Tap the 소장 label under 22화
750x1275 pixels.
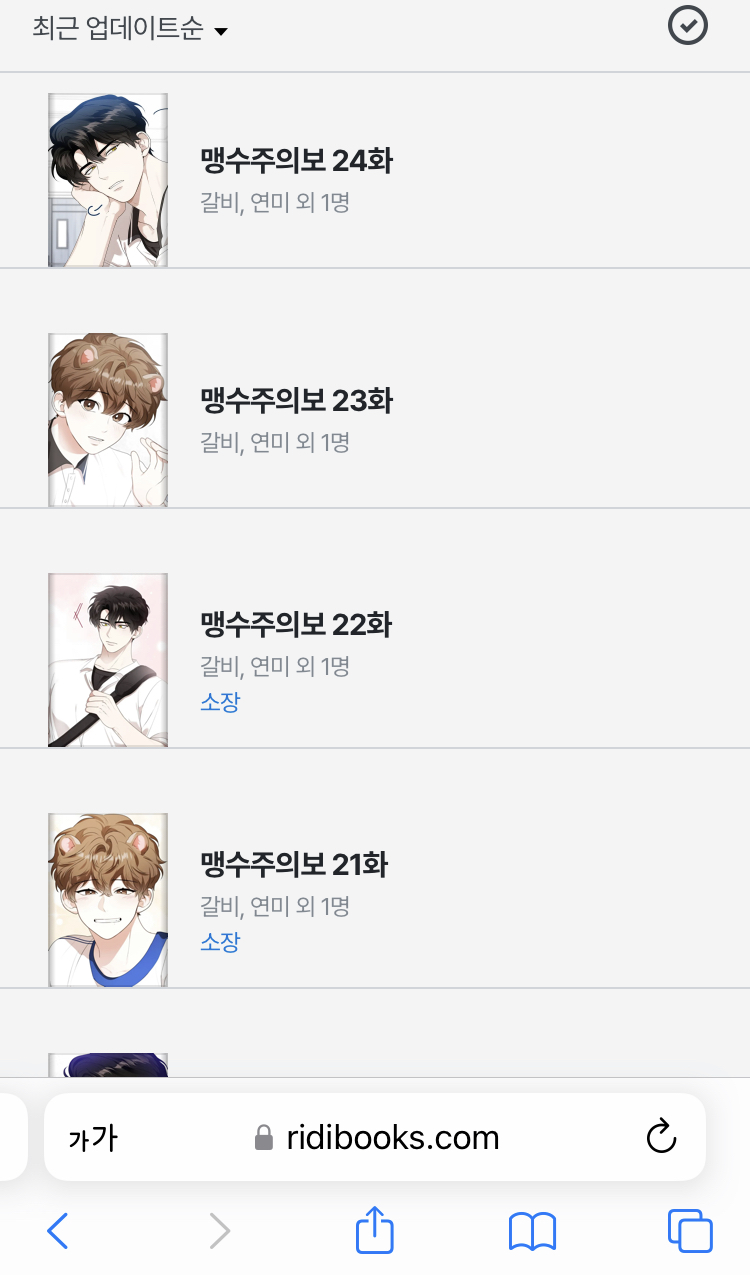[220, 701]
